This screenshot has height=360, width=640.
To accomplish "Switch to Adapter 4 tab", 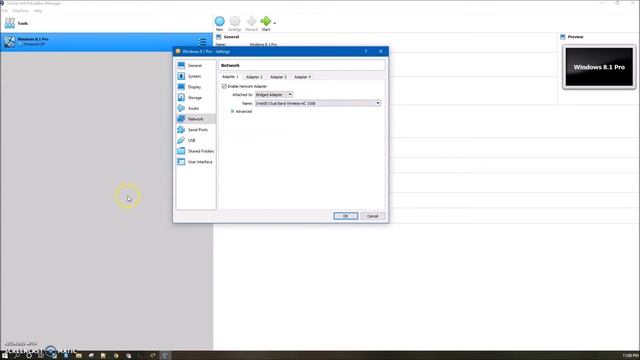I will 302,77.
